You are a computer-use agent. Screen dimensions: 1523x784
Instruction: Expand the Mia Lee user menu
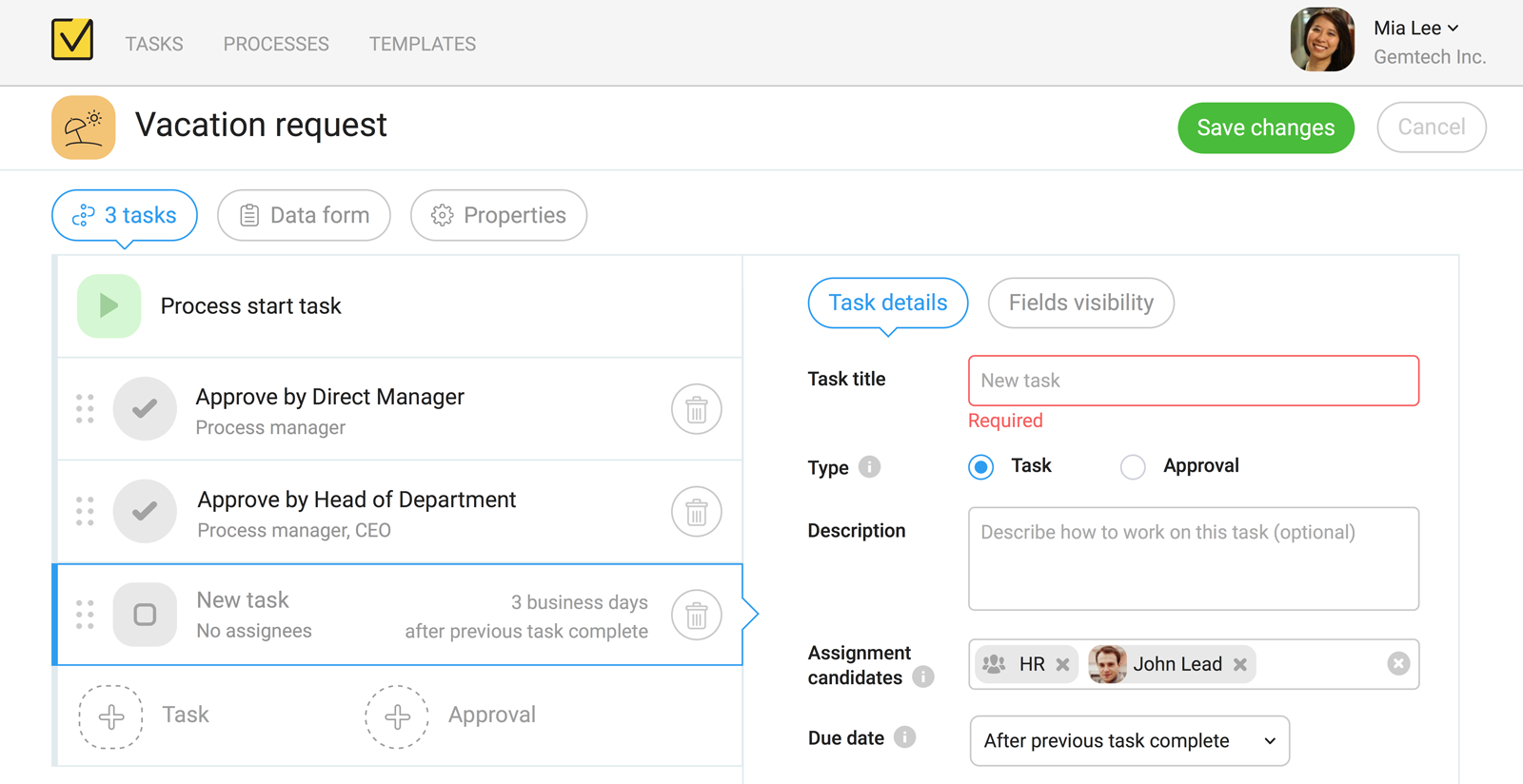click(1416, 29)
